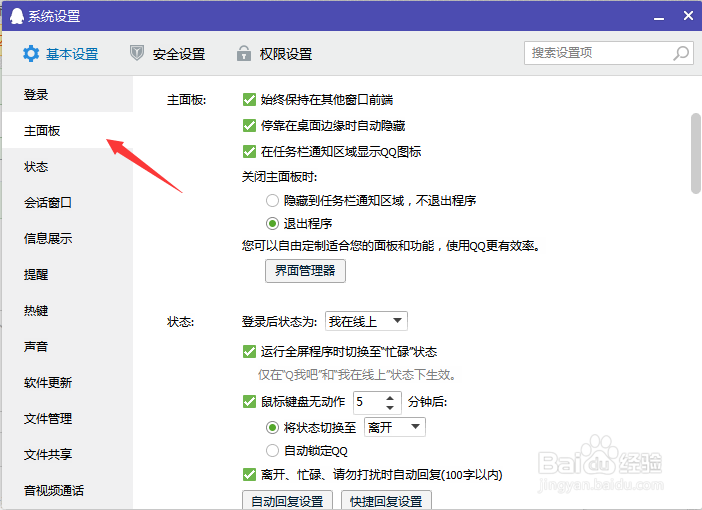Open 信息展示 settings in sidebar

68,238
